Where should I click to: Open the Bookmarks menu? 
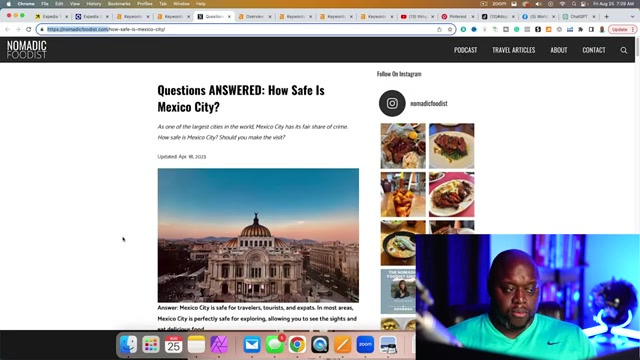click(x=119, y=4)
